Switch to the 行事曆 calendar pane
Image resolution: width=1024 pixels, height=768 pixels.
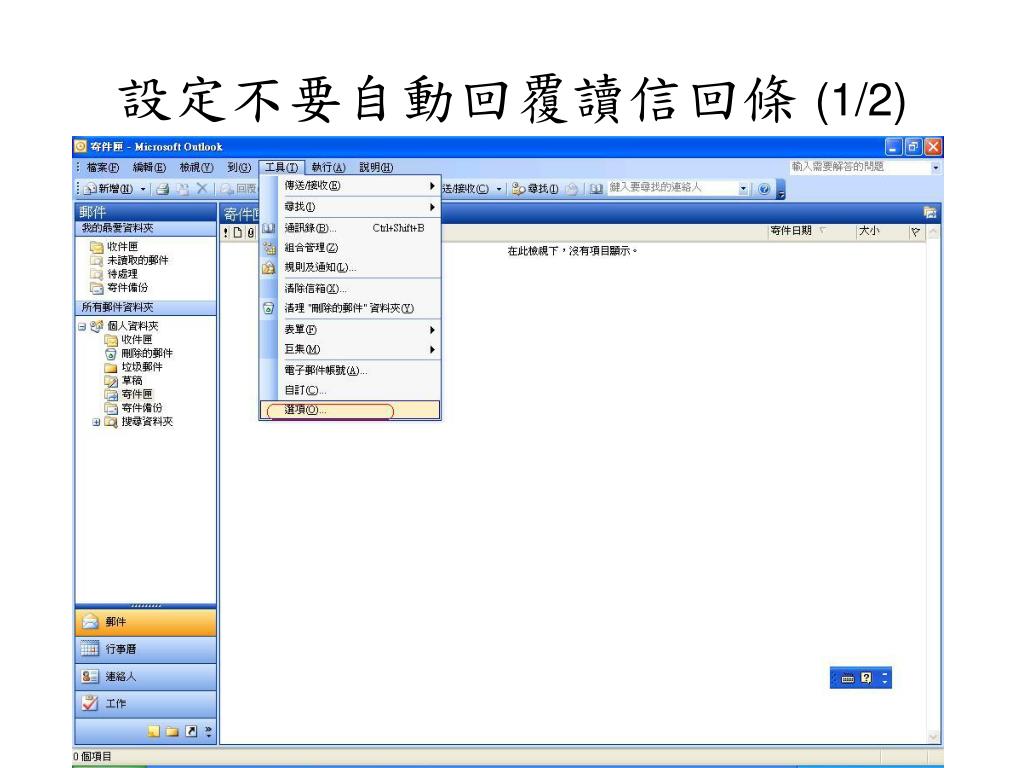(146, 649)
